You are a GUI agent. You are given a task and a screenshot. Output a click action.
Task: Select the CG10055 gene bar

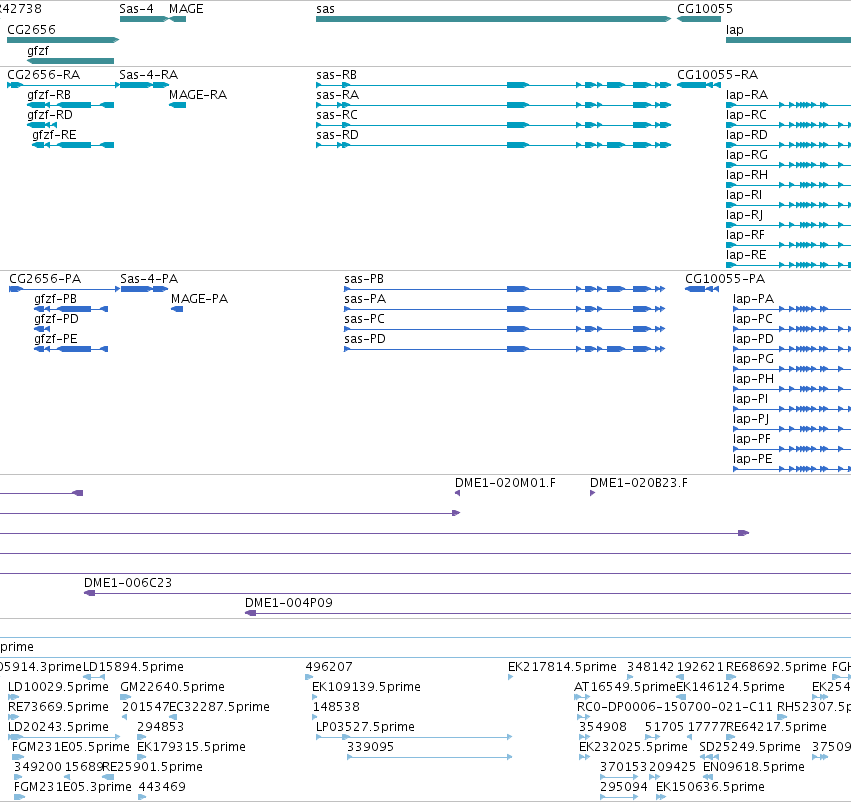click(699, 19)
